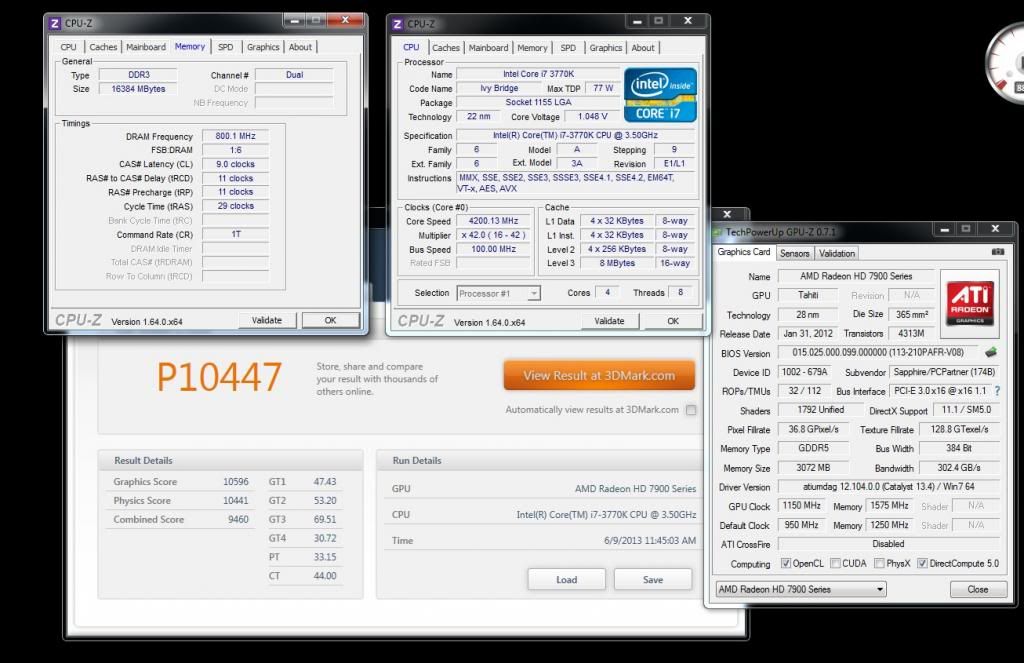Image resolution: width=1024 pixels, height=663 pixels.
Task: Click the ATI Radeon logo in GPU-Z
Action: 969,300
